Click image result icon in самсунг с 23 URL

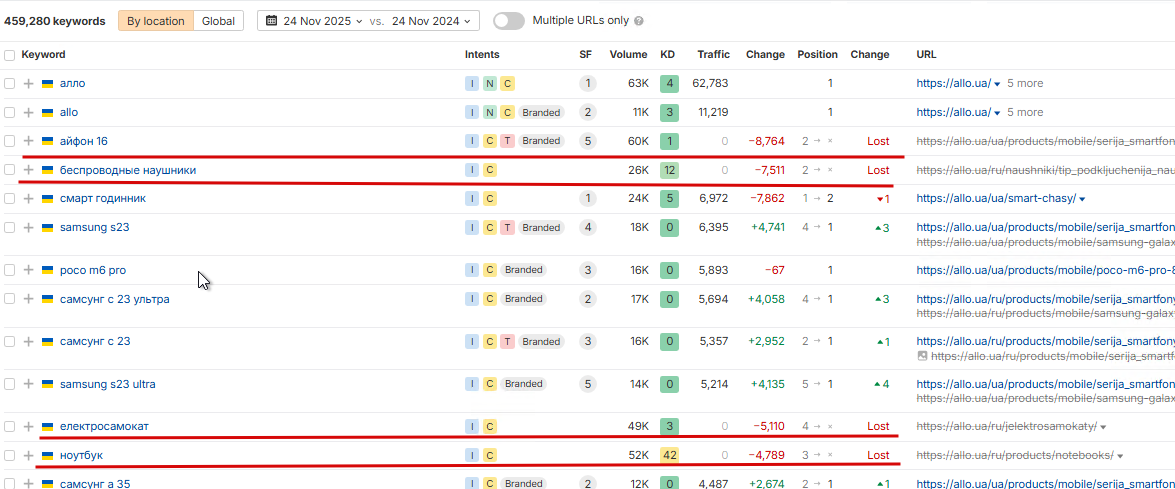pyautogui.click(x=922, y=356)
